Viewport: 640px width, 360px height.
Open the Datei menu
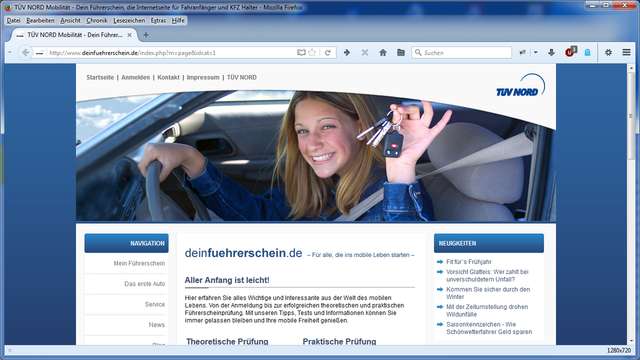13,20
